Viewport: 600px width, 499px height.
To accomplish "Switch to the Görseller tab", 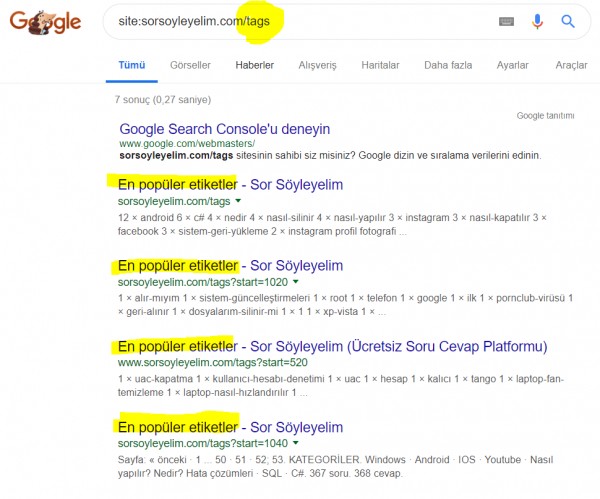I will [x=191, y=65].
